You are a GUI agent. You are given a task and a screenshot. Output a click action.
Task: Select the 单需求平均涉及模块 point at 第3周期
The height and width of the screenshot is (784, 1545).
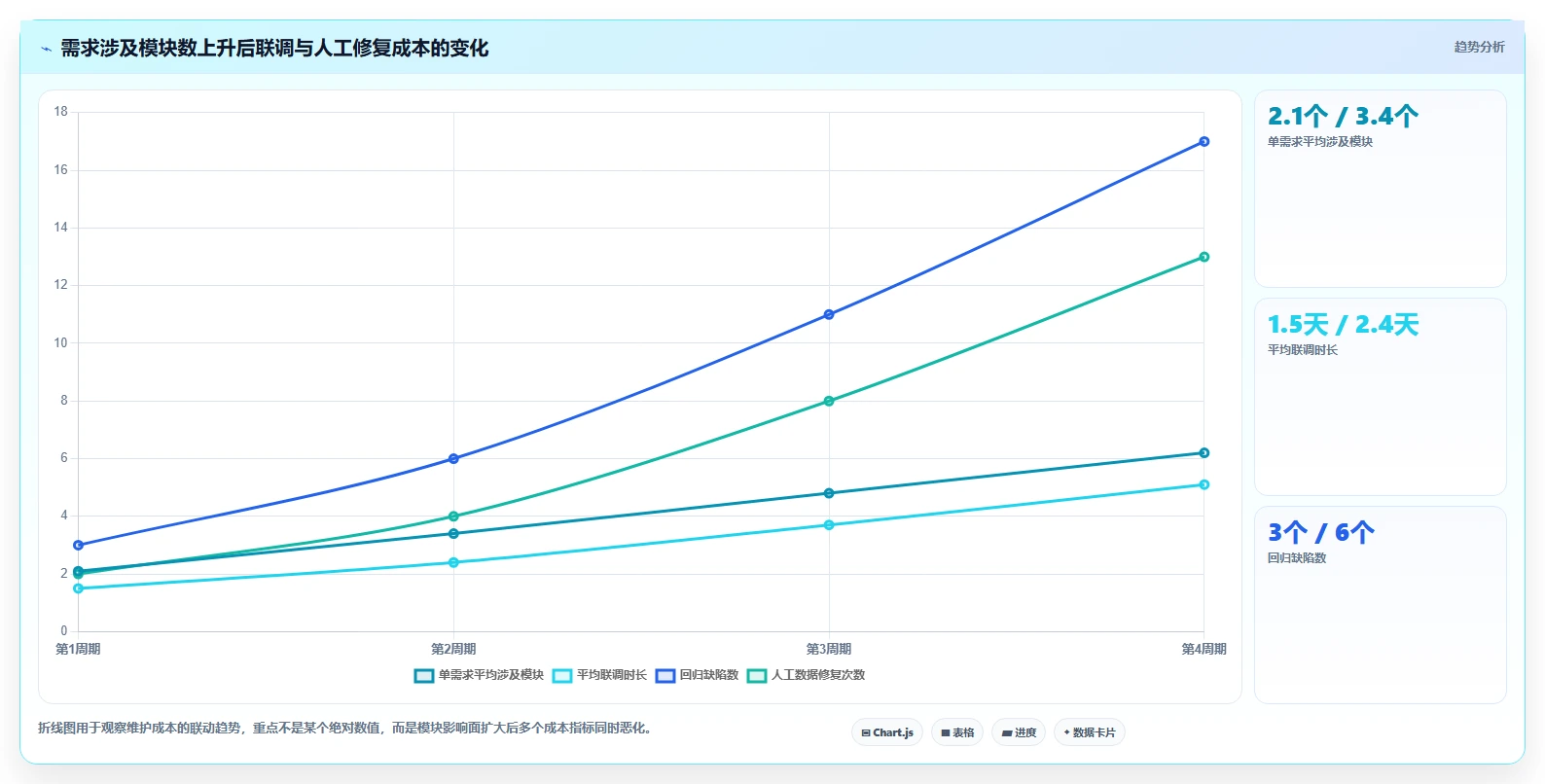click(829, 493)
